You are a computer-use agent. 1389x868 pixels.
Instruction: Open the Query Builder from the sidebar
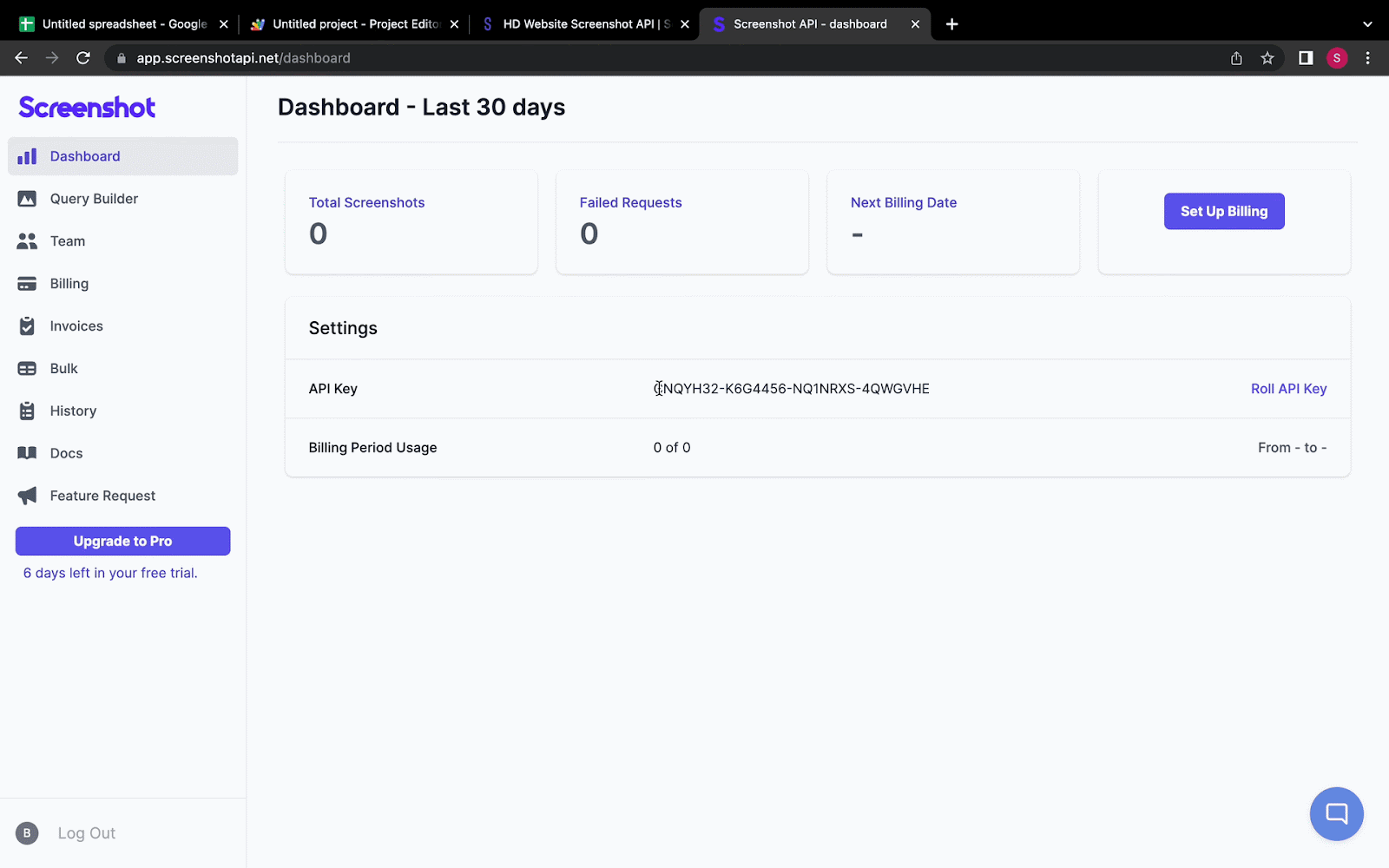[28, 198]
